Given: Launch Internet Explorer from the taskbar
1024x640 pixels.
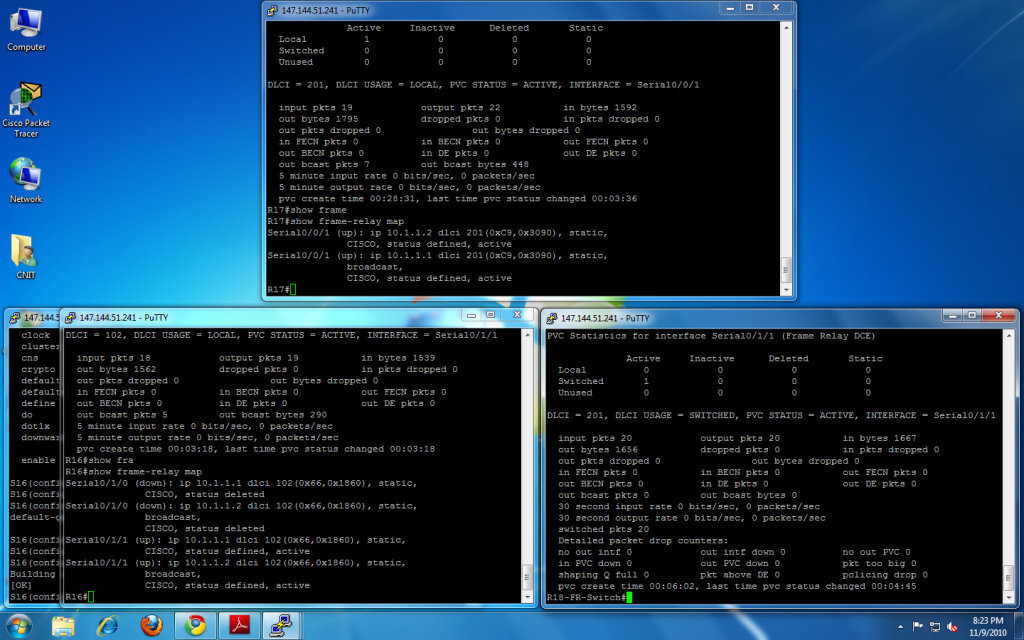Looking at the screenshot, I should (107, 626).
